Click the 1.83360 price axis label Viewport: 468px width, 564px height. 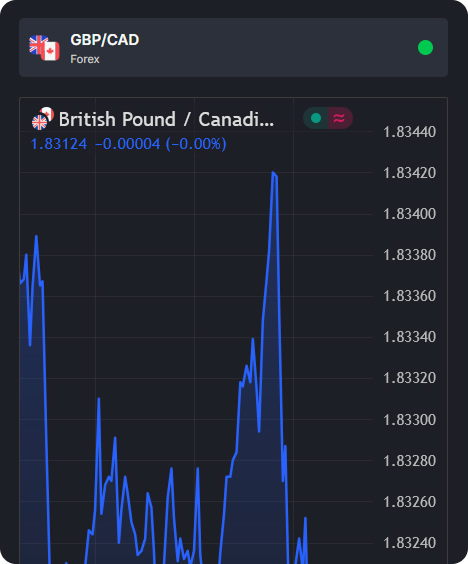click(x=409, y=296)
